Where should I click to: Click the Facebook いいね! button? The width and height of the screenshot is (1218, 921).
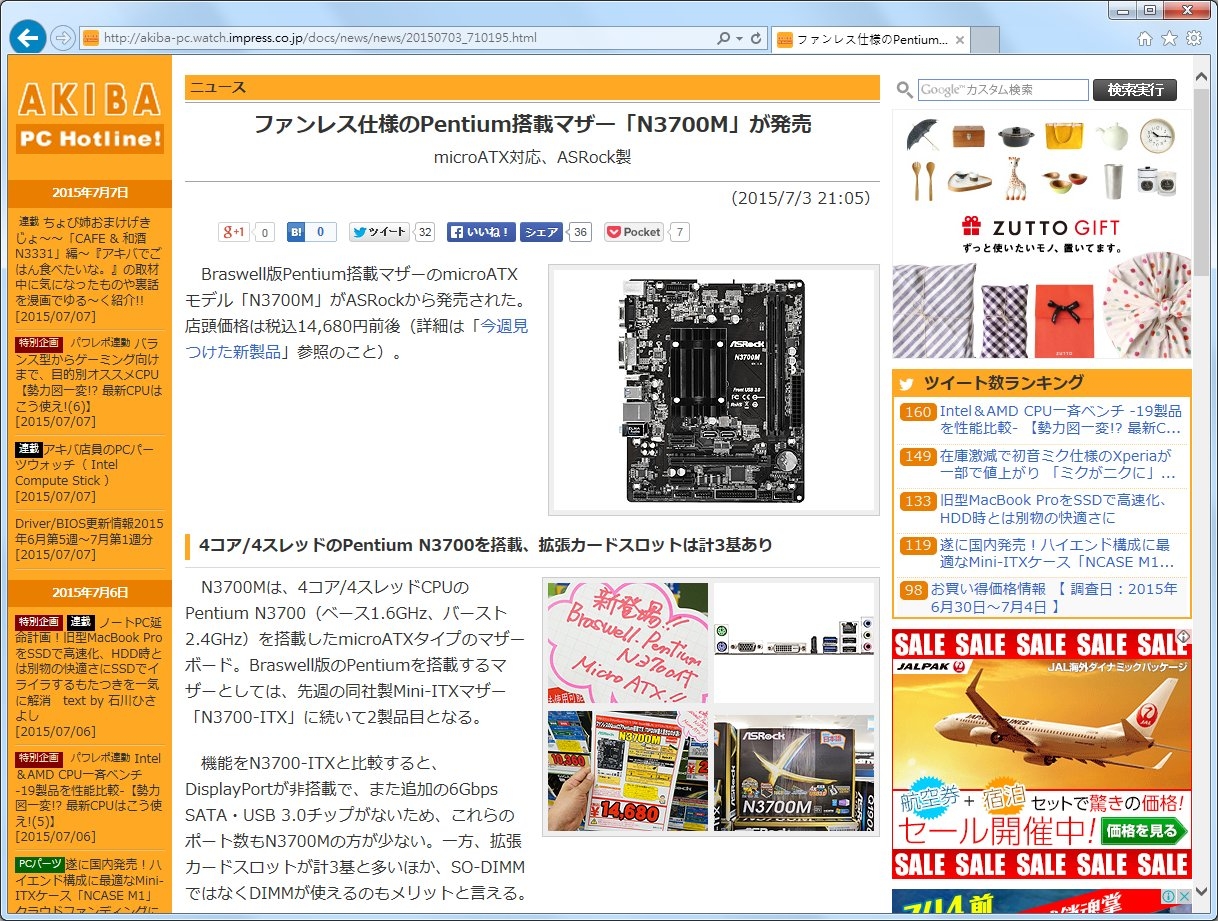point(481,232)
